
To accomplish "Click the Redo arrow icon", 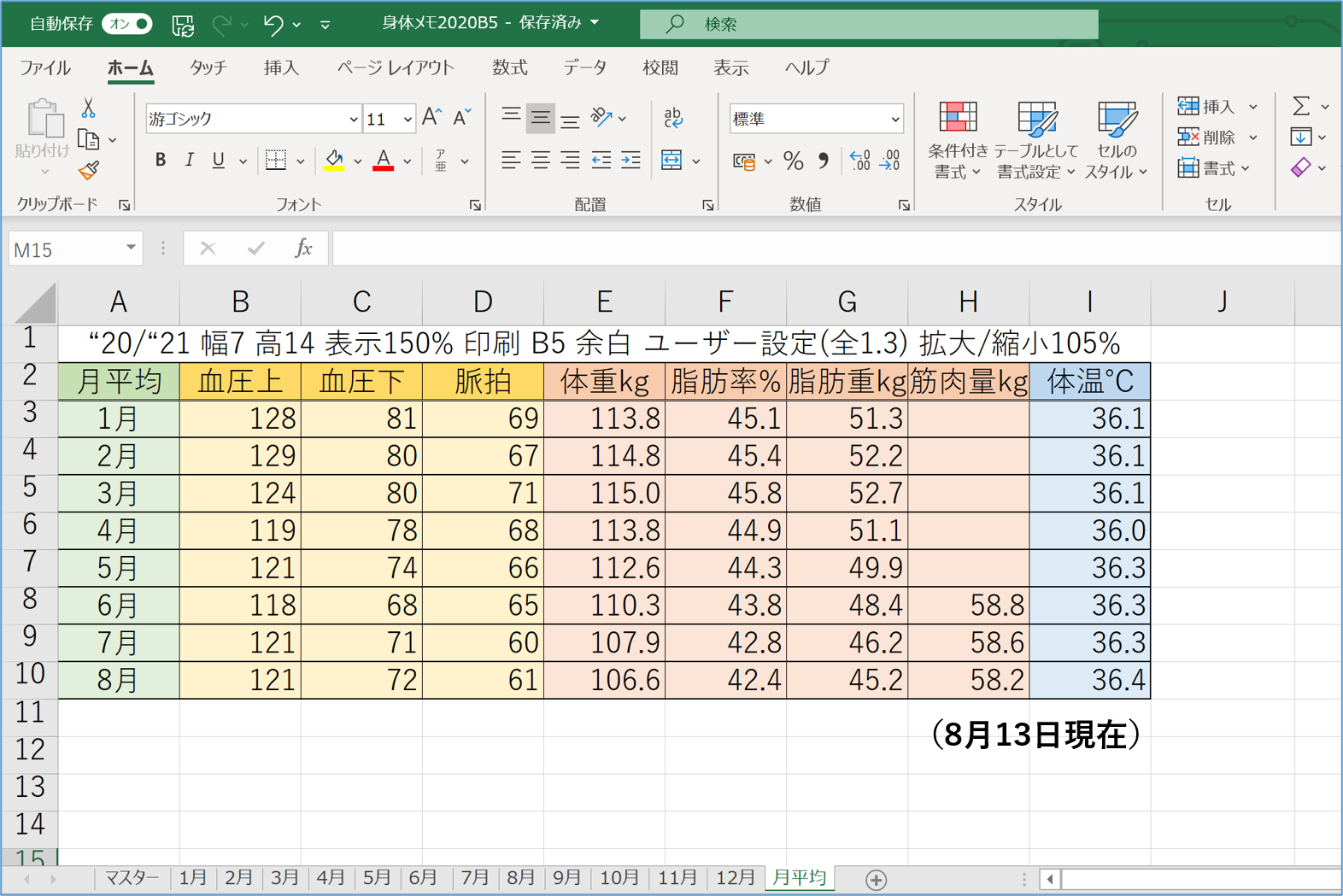I will 222,25.
